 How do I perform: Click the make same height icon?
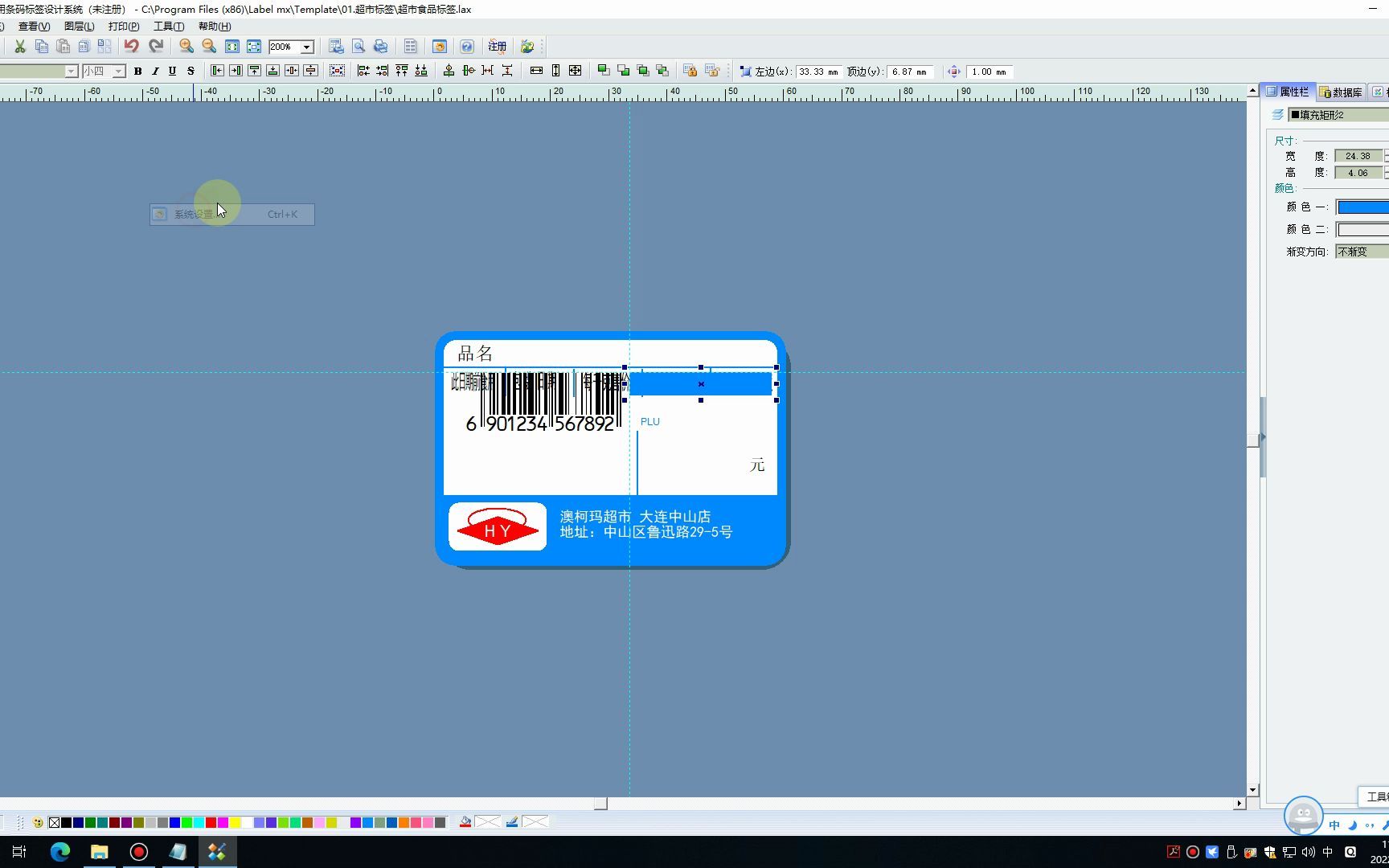click(555, 71)
